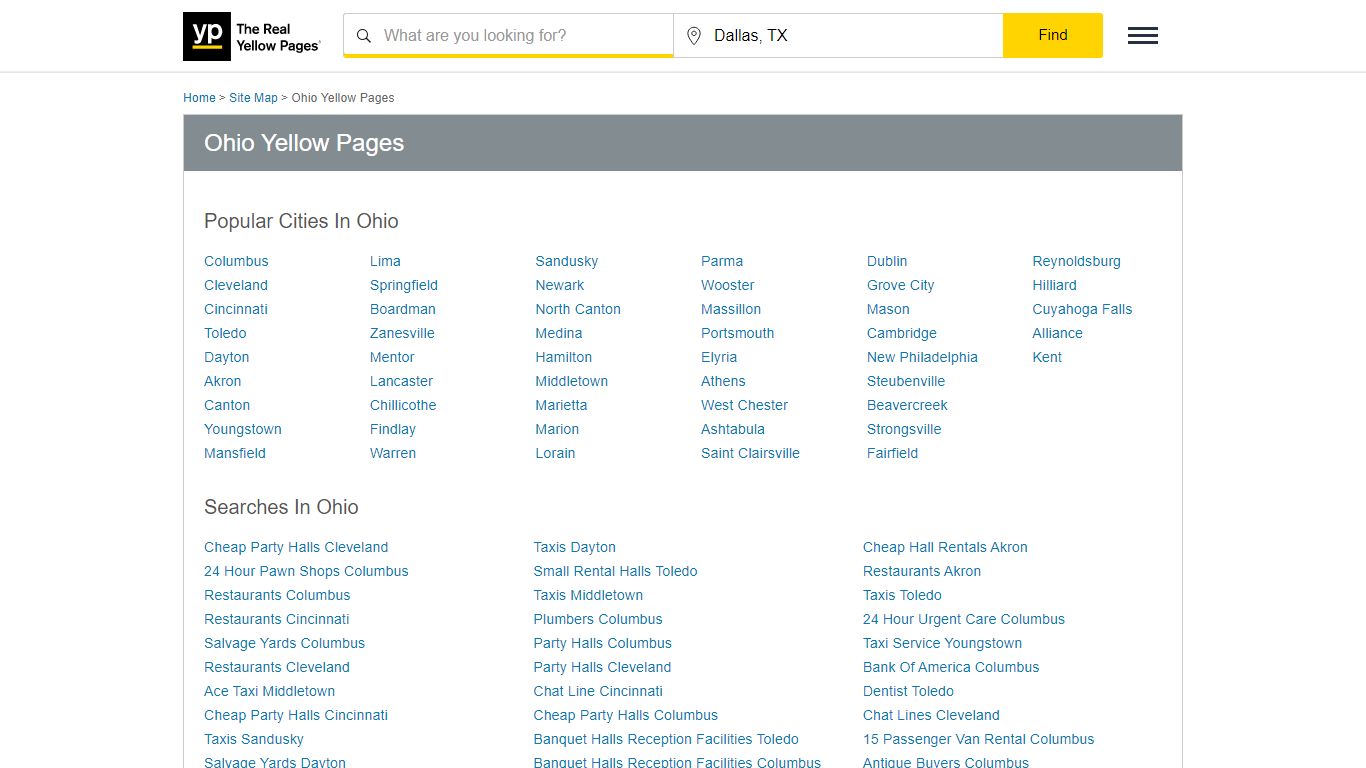The height and width of the screenshot is (768, 1366).
Task: Open Dentist Toledo search link
Action: click(909, 691)
